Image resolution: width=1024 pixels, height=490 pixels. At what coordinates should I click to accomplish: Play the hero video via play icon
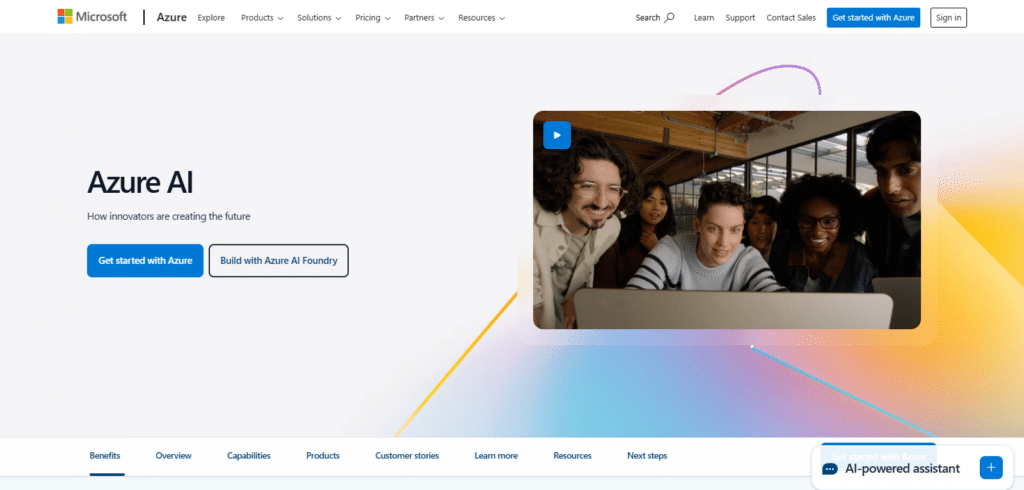pos(557,135)
